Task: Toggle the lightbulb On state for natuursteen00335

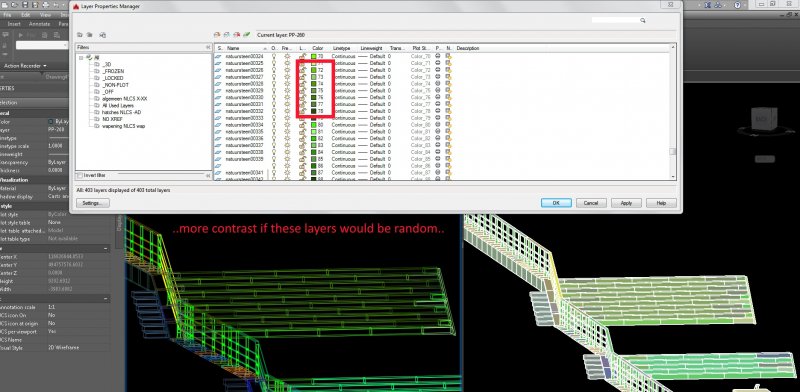Action: pyautogui.click(x=274, y=132)
